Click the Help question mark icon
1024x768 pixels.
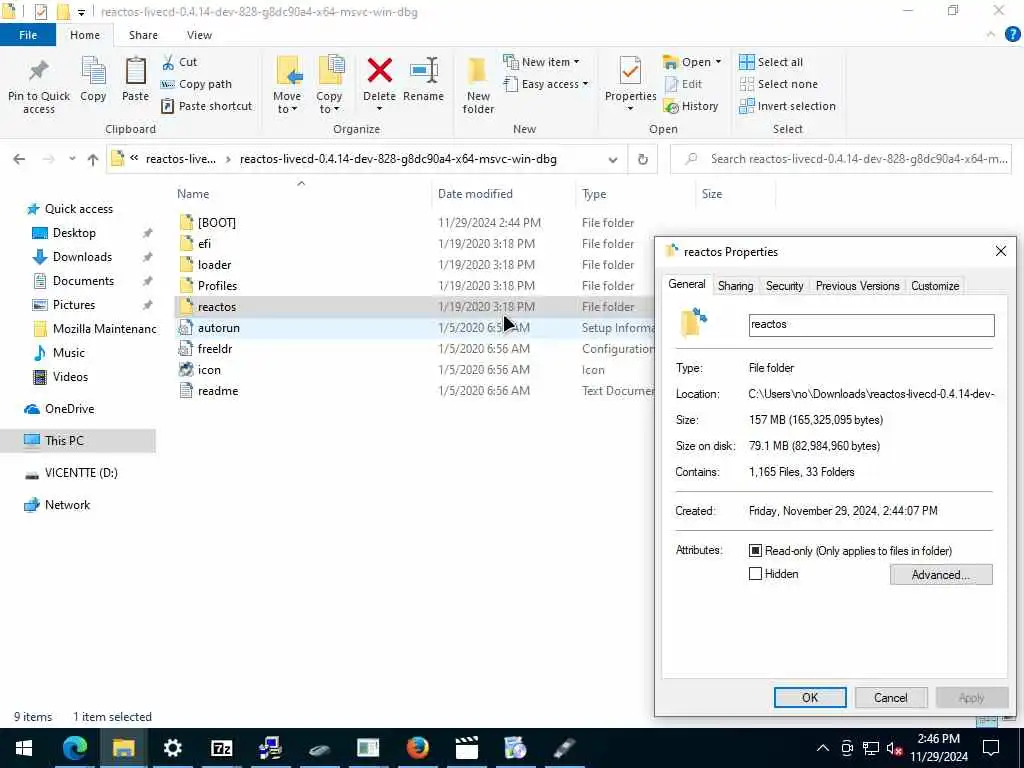[1012, 35]
